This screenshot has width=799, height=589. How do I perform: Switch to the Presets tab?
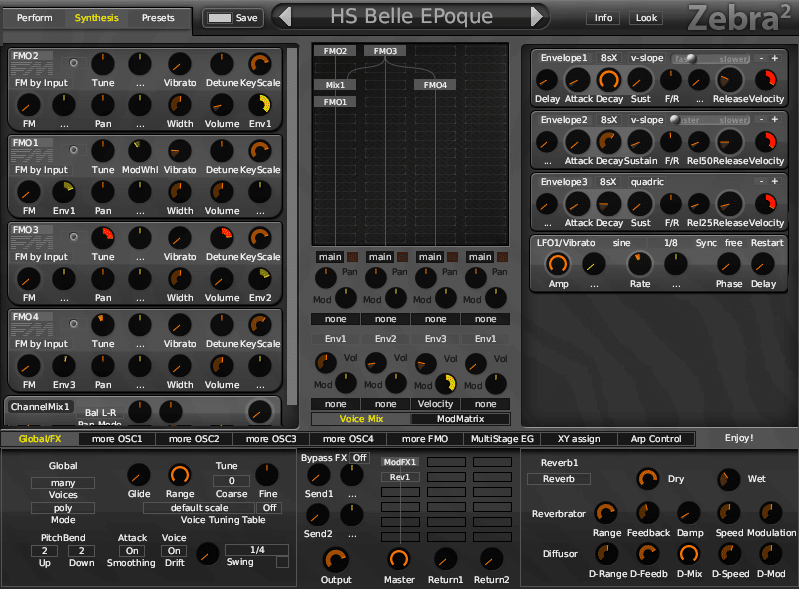coord(158,18)
